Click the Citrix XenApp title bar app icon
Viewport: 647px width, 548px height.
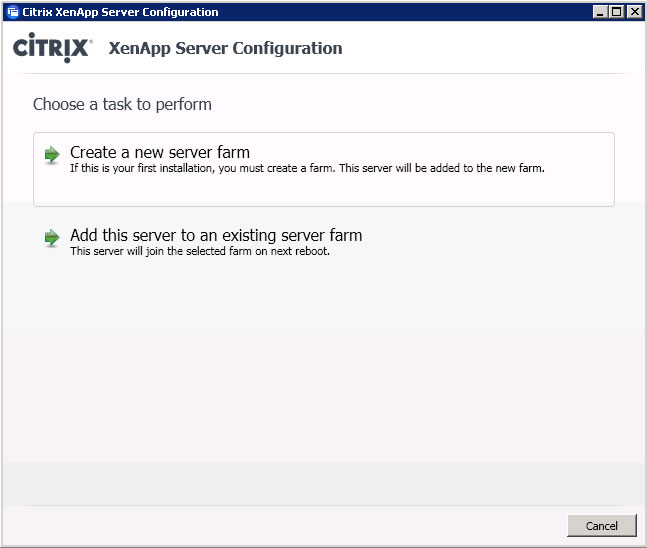click(13, 12)
